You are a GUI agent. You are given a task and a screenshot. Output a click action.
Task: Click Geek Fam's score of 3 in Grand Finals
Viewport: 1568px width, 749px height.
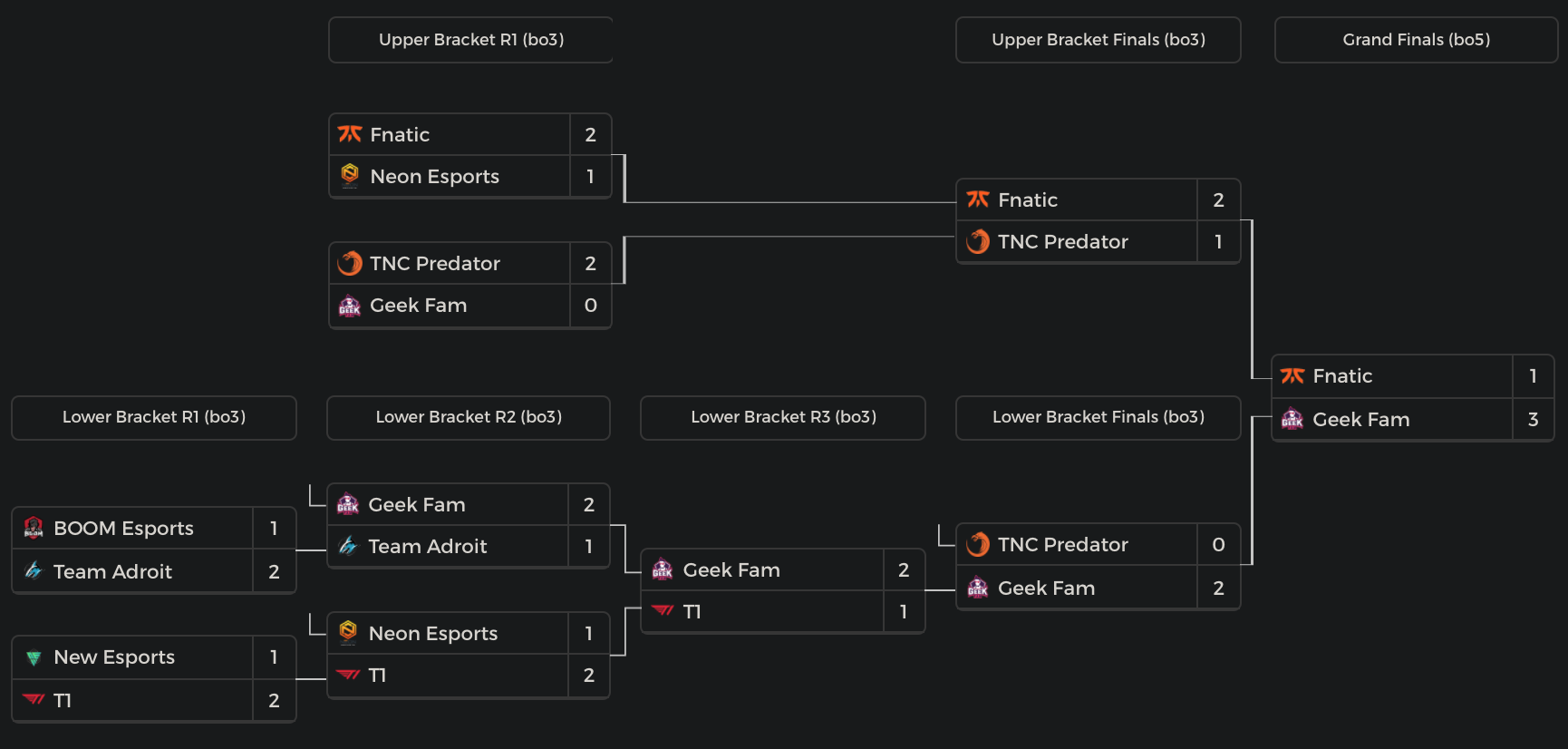1533,420
